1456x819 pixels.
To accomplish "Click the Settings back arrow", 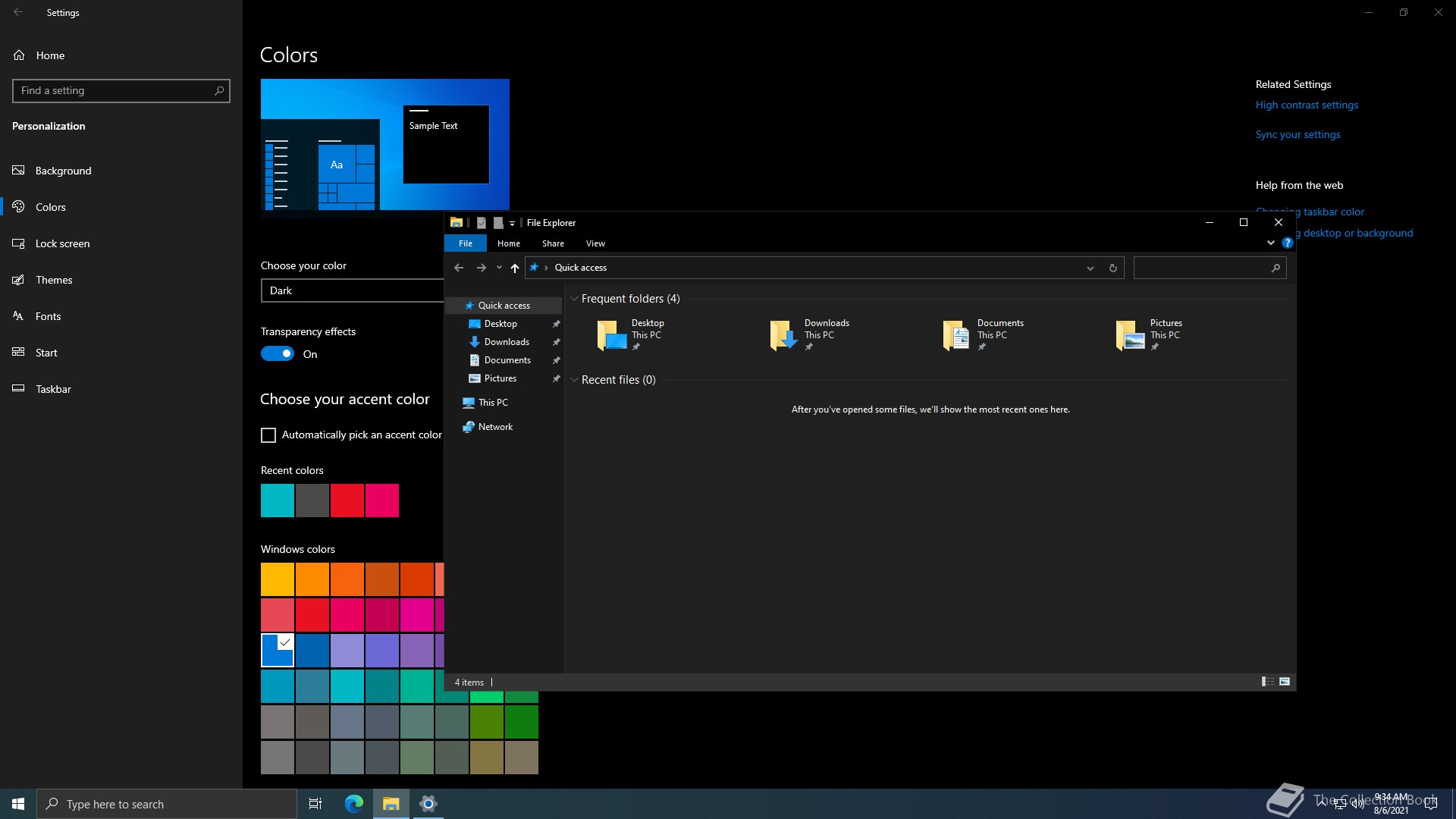I will tap(18, 12).
